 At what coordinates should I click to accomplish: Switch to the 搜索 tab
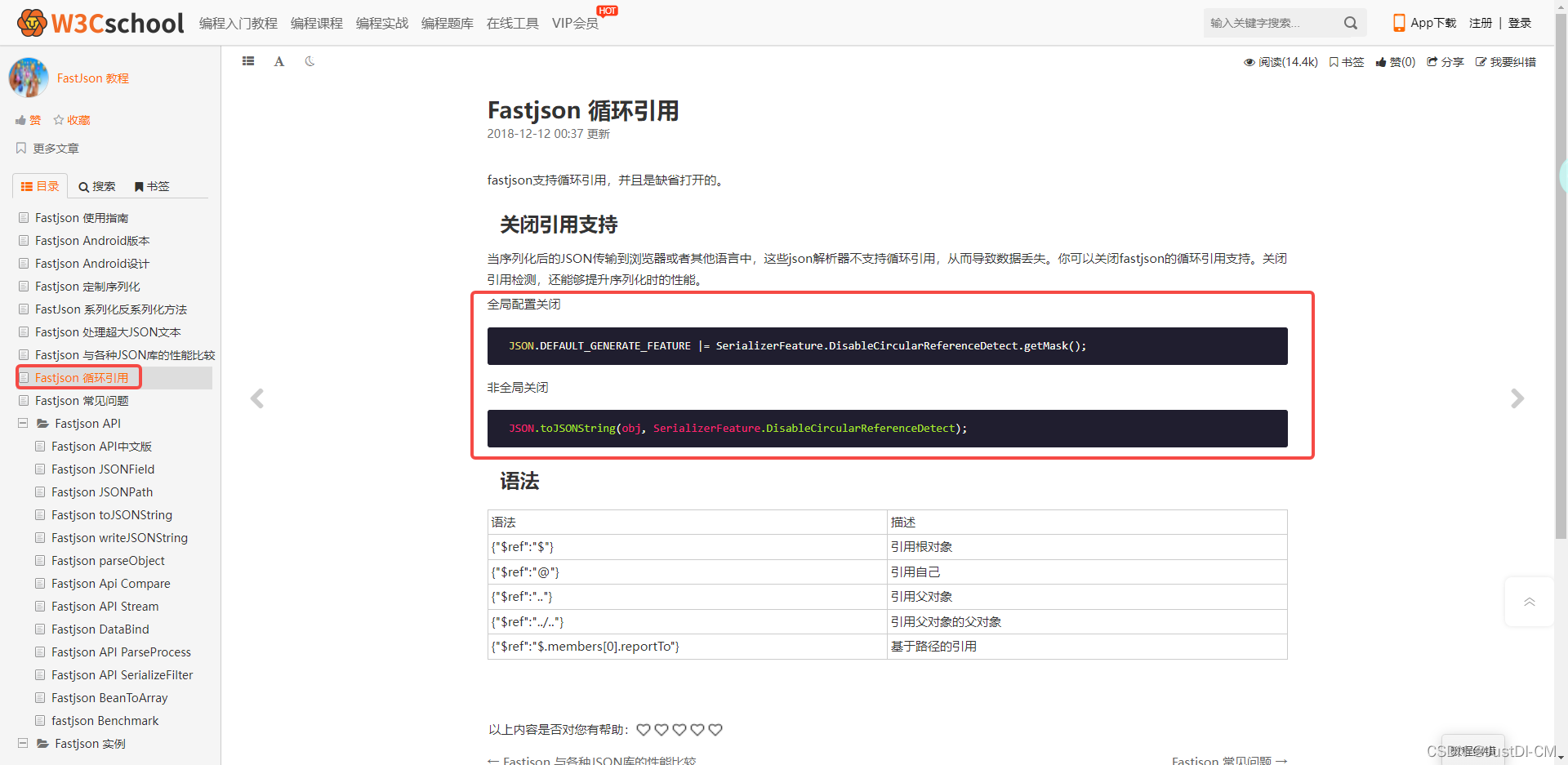pos(97,186)
